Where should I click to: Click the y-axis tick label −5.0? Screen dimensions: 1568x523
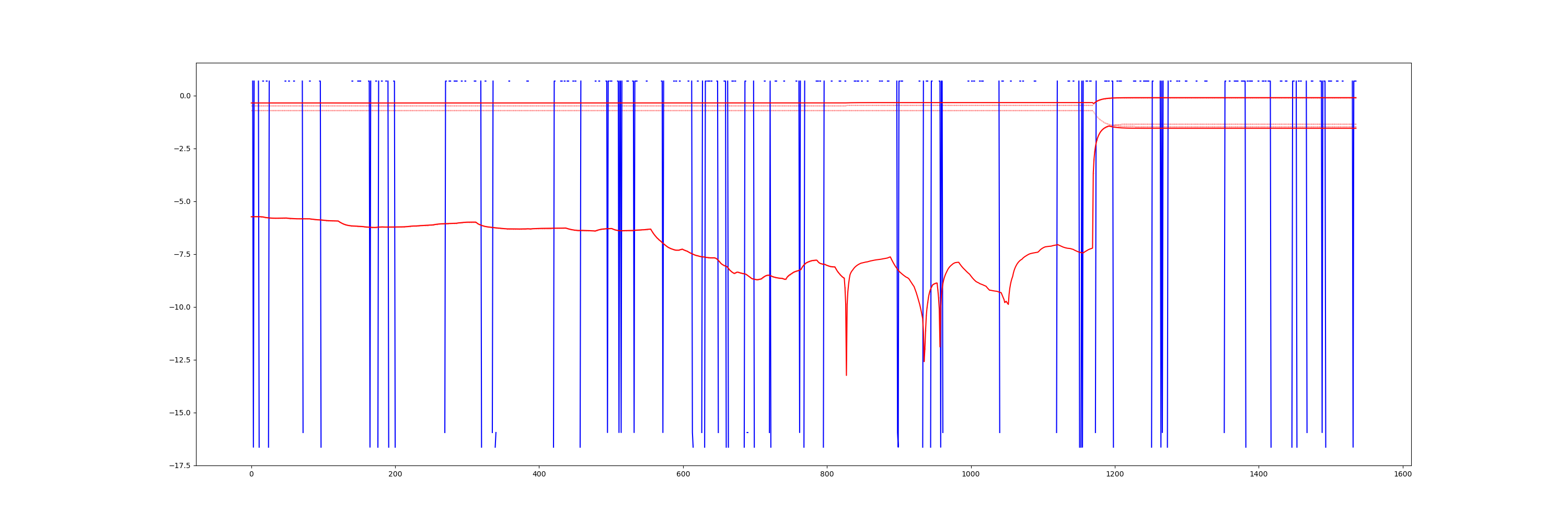pyautogui.click(x=181, y=201)
